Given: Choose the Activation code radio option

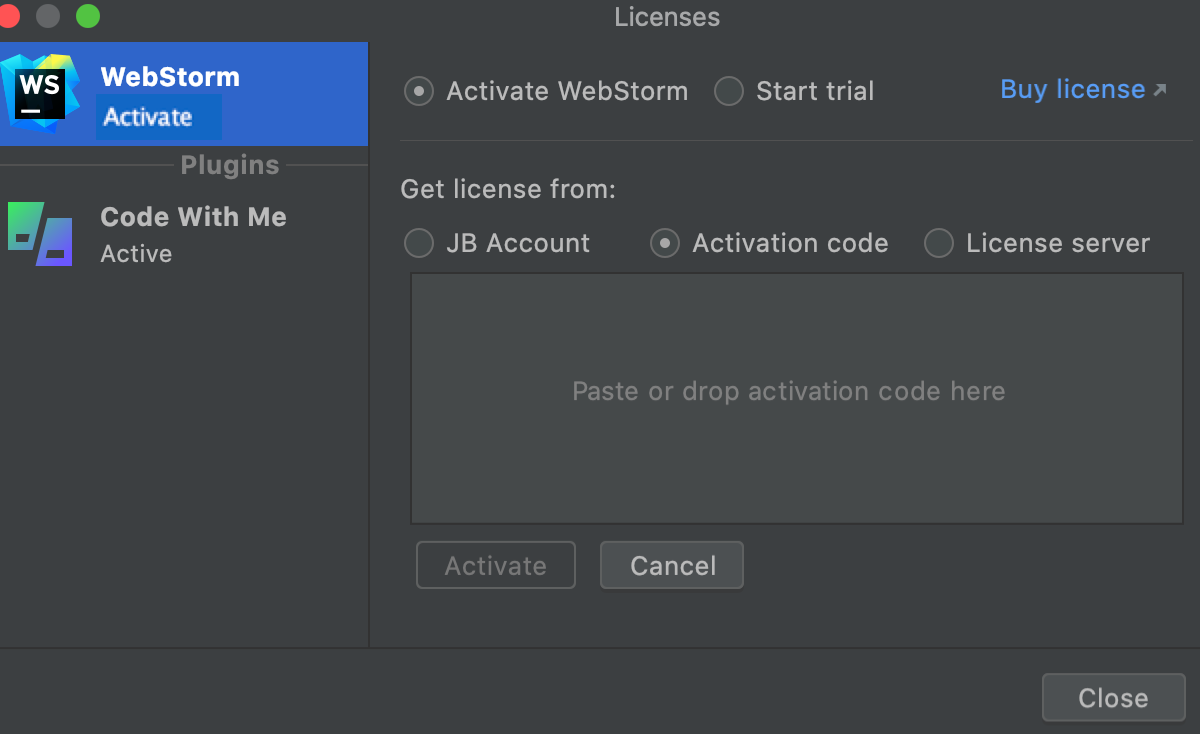Looking at the screenshot, I should click(x=665, y=243).
